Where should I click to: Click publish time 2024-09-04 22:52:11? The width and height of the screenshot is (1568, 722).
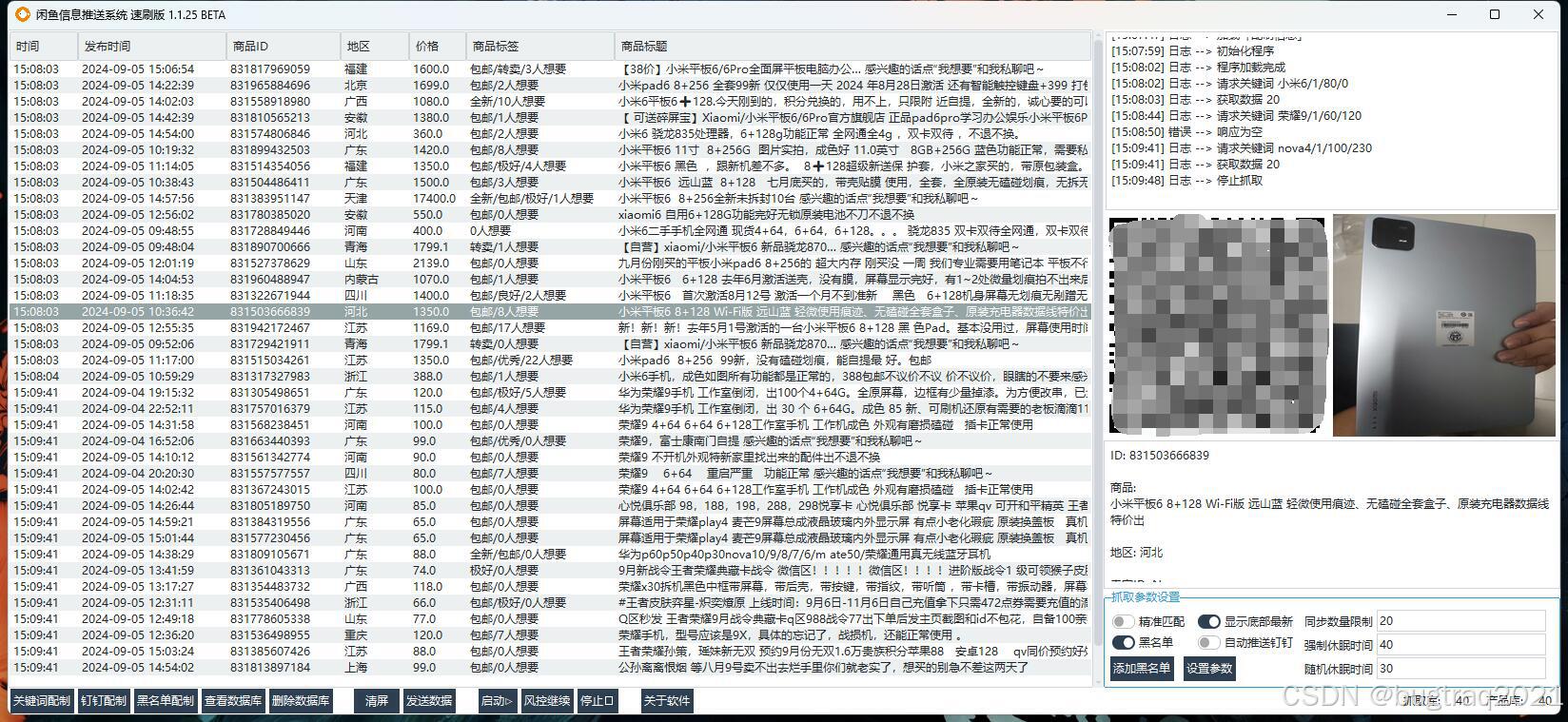click(x=138, y=409)
